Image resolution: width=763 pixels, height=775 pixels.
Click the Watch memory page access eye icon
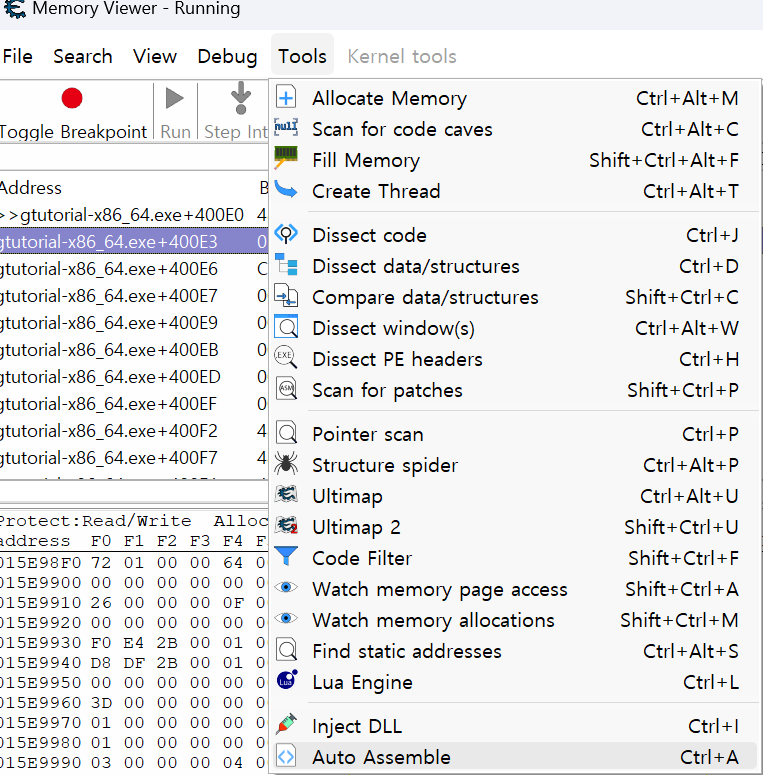tap(286, 587)
